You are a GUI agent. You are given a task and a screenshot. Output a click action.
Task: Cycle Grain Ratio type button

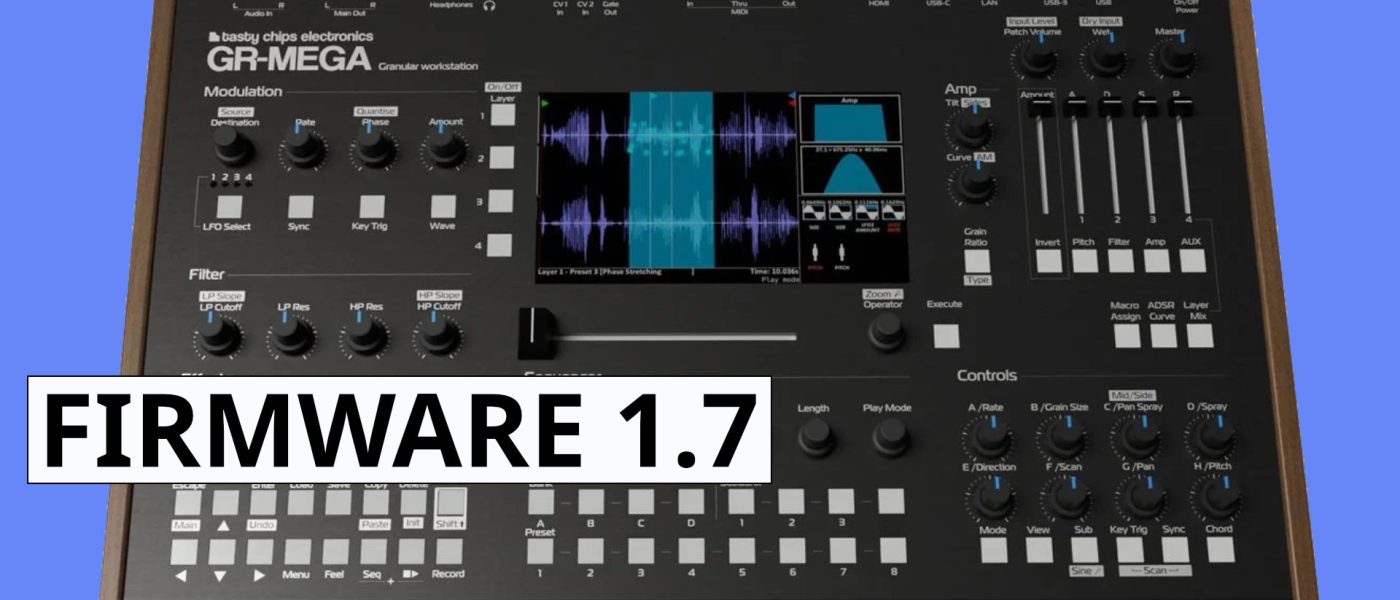[976, 261]
